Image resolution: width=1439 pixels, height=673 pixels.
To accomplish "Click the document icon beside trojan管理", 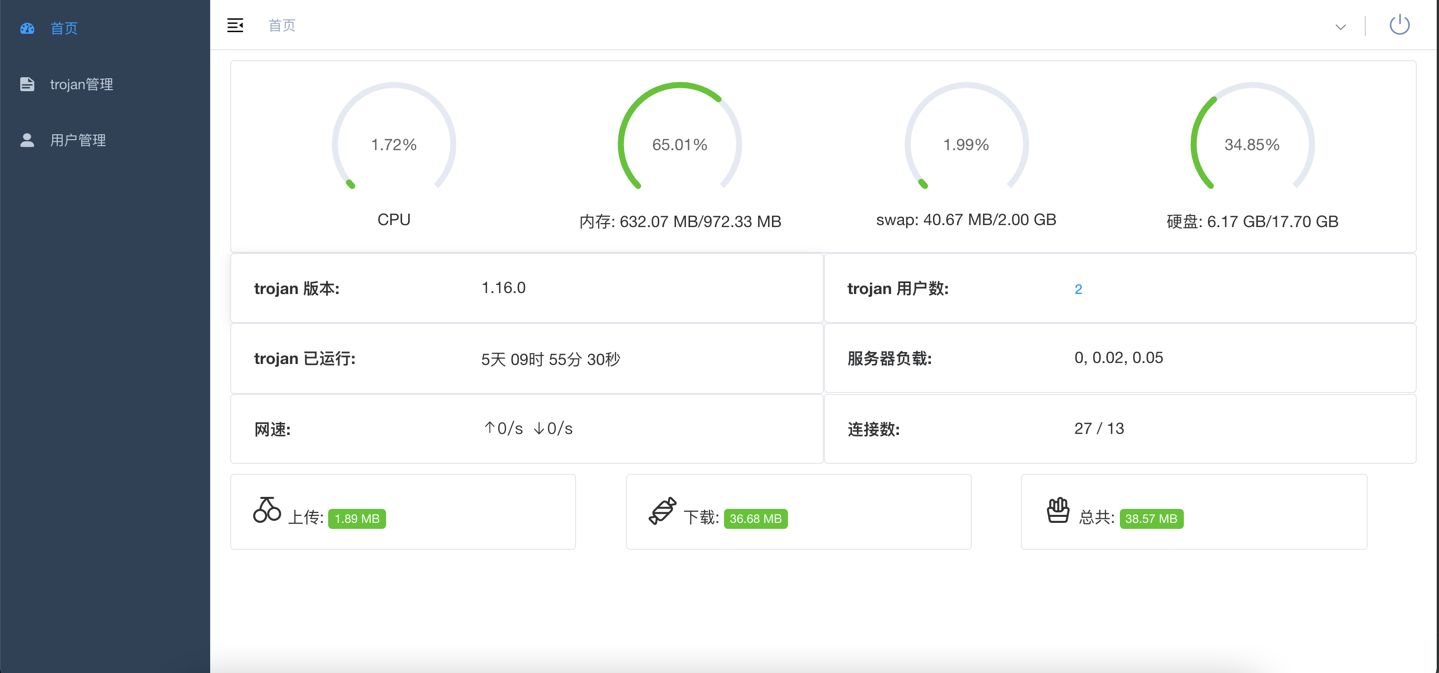I will click(x=27, y=85).
